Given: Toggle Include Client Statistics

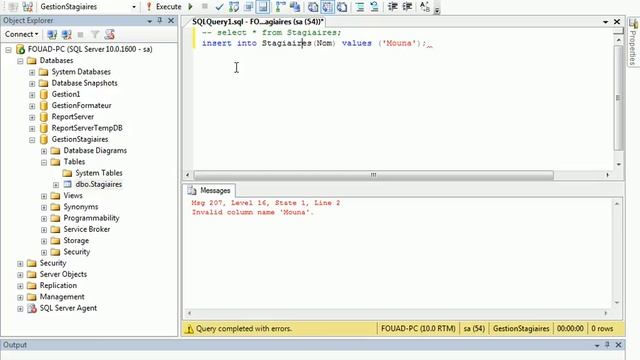Looking at the screenshot, I should point(295,7).
